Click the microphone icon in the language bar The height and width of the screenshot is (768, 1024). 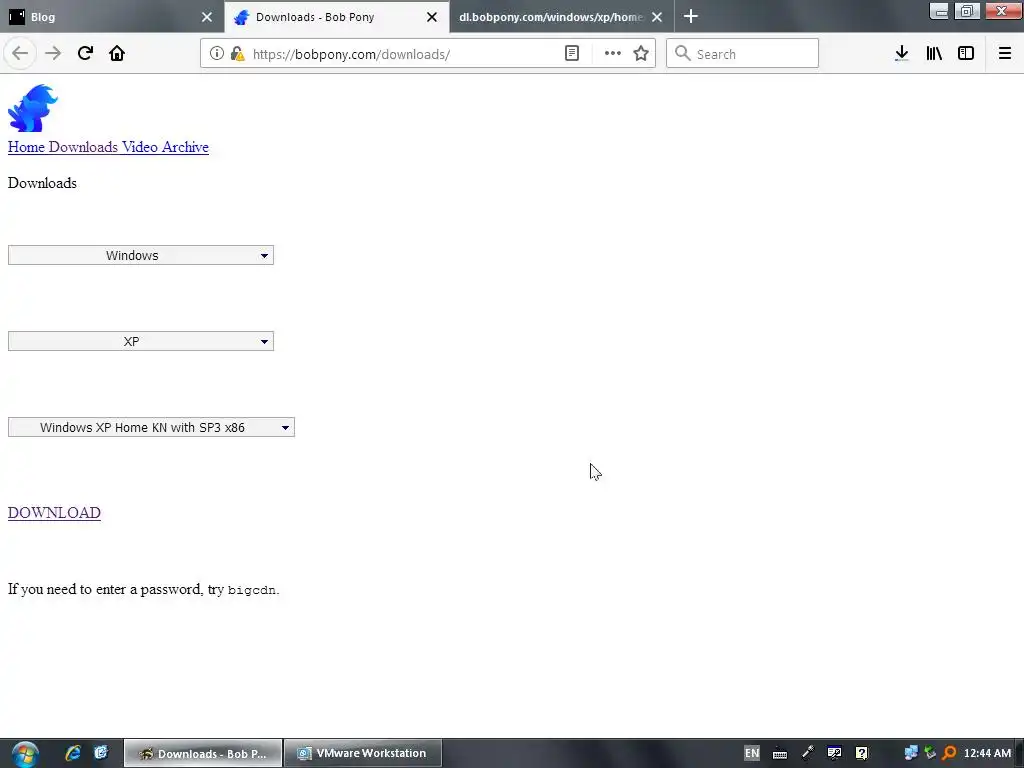click(808, 753)
